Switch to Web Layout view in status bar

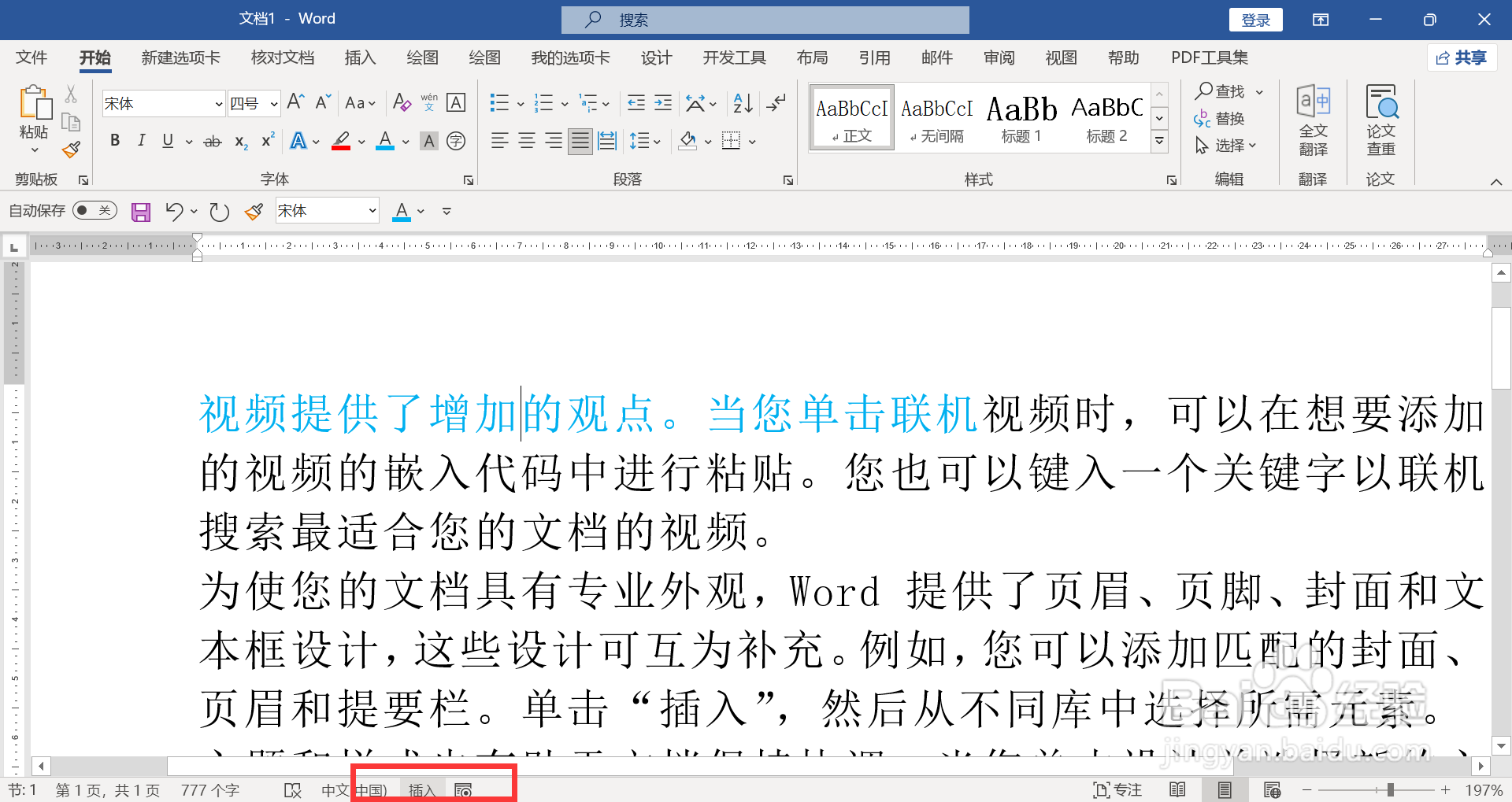pos(1271,789)
